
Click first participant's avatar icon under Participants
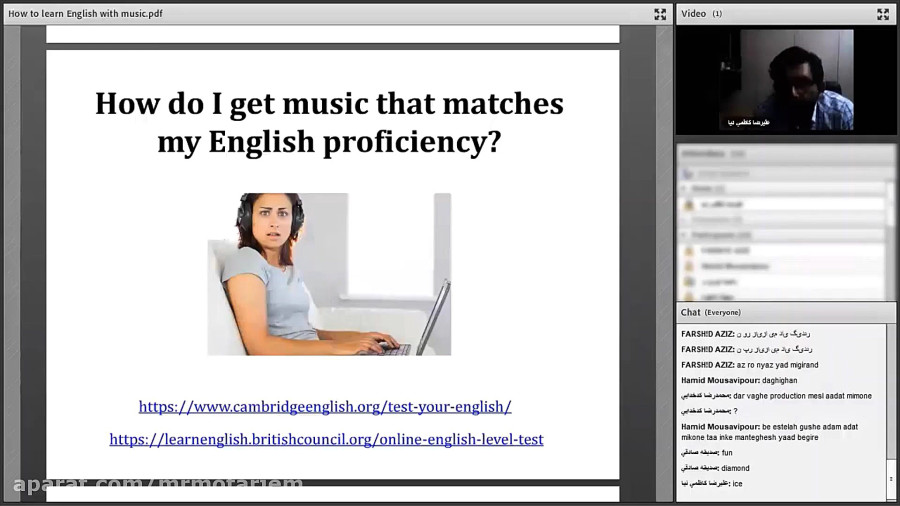click(x=689, y=251)
